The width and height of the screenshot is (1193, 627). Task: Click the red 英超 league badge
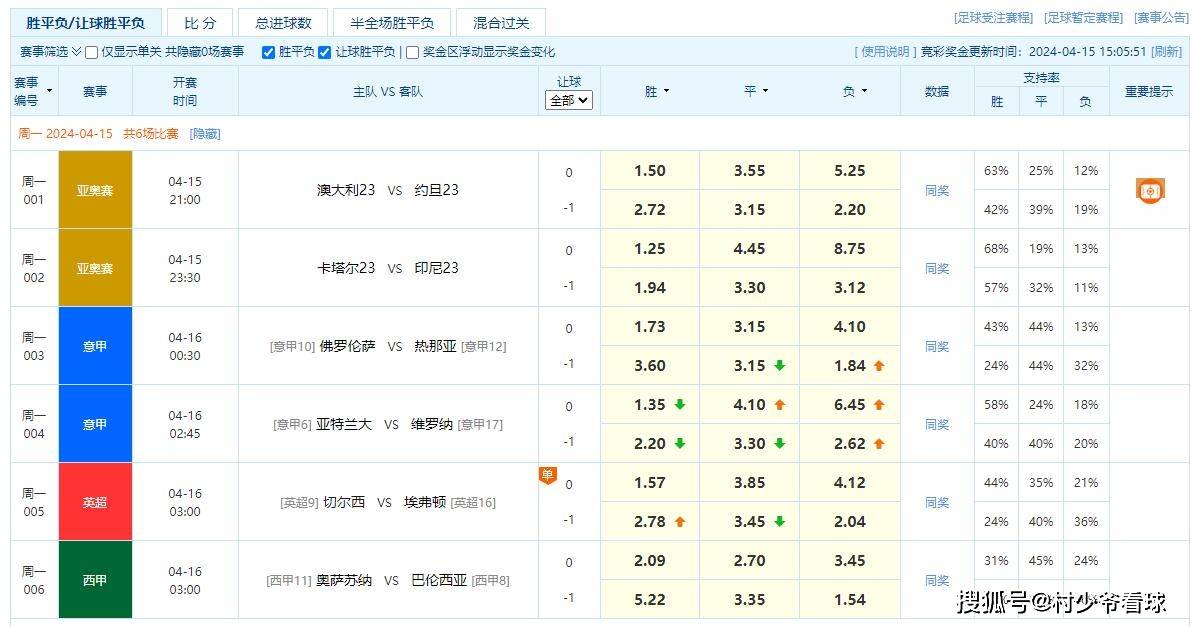coord(95,501)
